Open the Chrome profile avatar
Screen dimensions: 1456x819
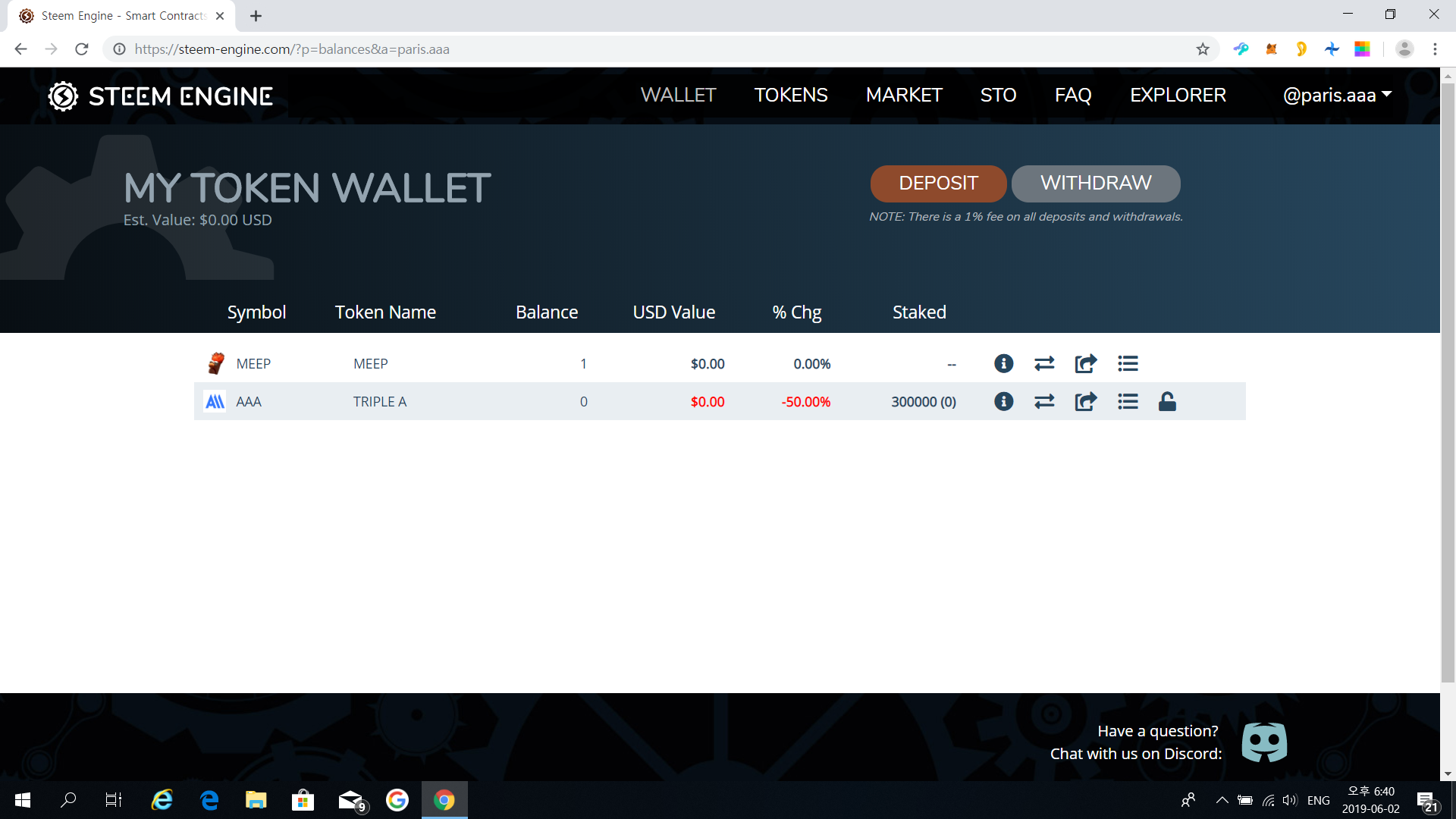[1404, 49]
